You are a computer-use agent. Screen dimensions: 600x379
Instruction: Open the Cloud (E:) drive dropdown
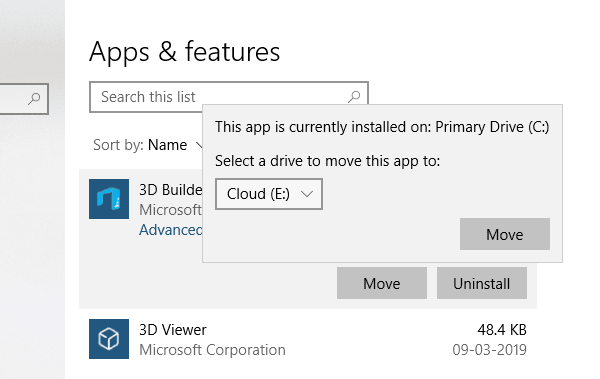click(269, 194)
